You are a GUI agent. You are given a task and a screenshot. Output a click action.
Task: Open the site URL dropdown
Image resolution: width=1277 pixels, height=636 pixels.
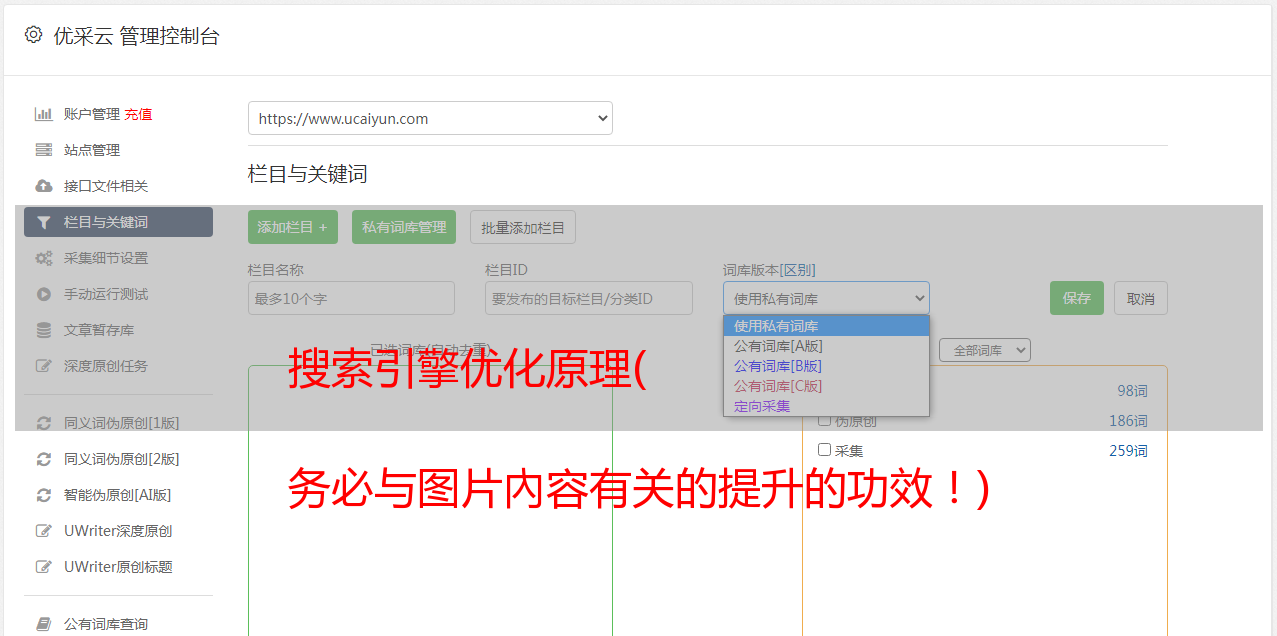coord(430,118)
